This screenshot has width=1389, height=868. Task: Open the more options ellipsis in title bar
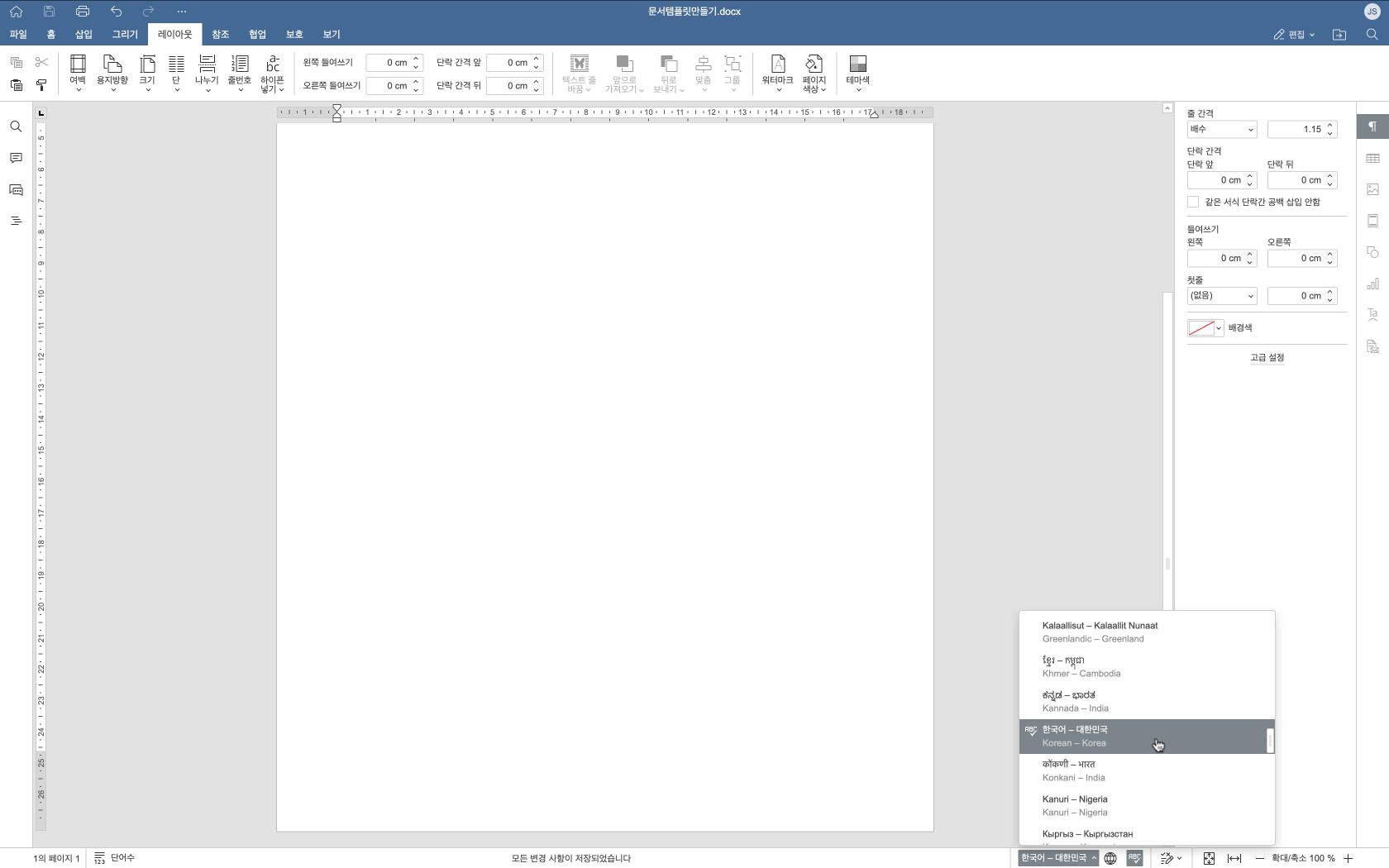point(182,12)
